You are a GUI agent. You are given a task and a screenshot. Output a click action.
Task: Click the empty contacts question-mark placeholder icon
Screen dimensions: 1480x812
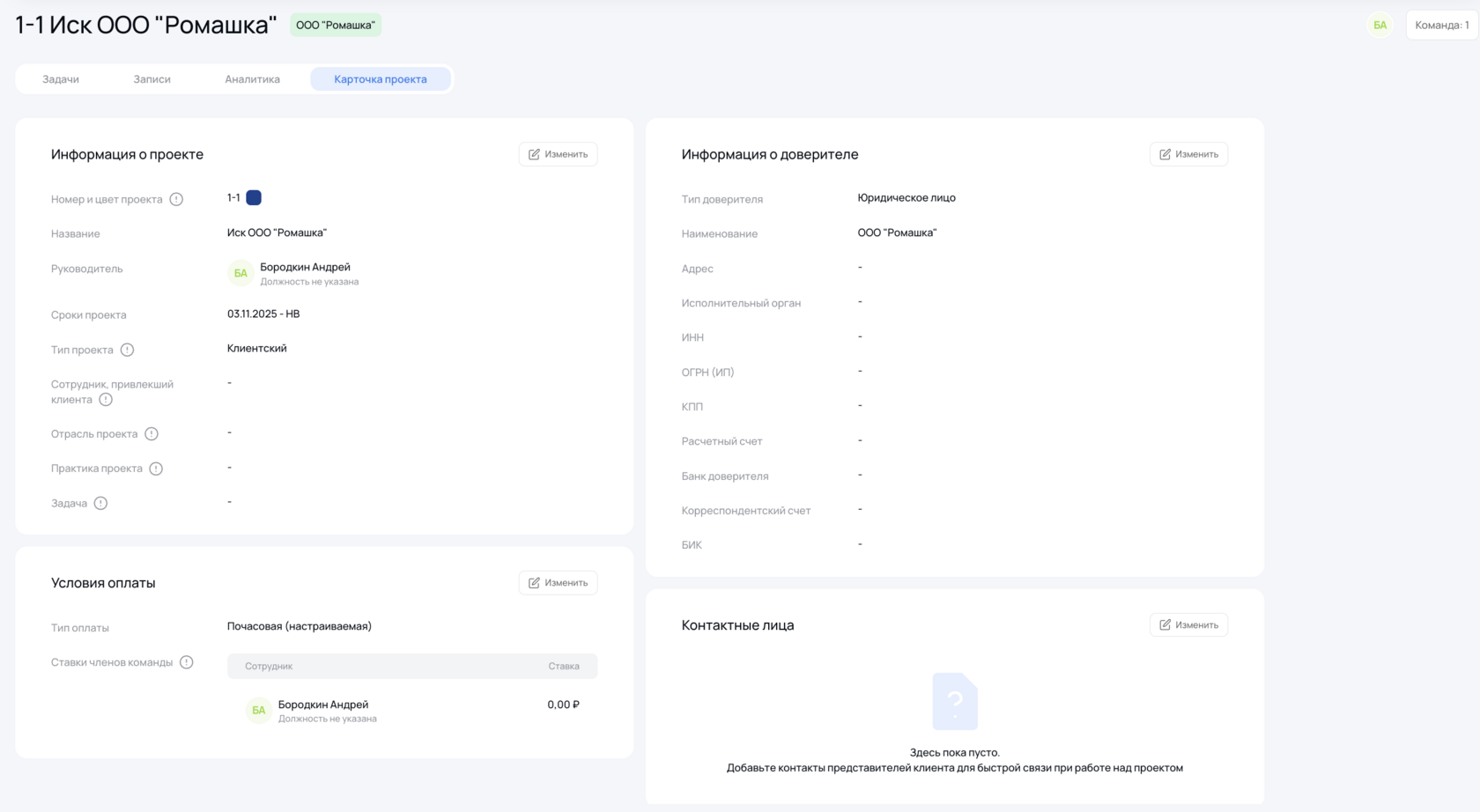point(955,701)
